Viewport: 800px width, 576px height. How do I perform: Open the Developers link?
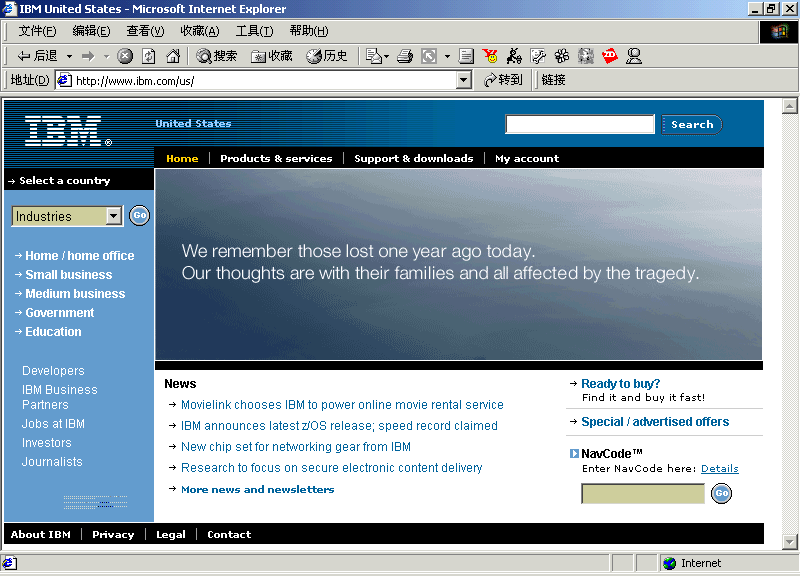[x=53, y=371]
